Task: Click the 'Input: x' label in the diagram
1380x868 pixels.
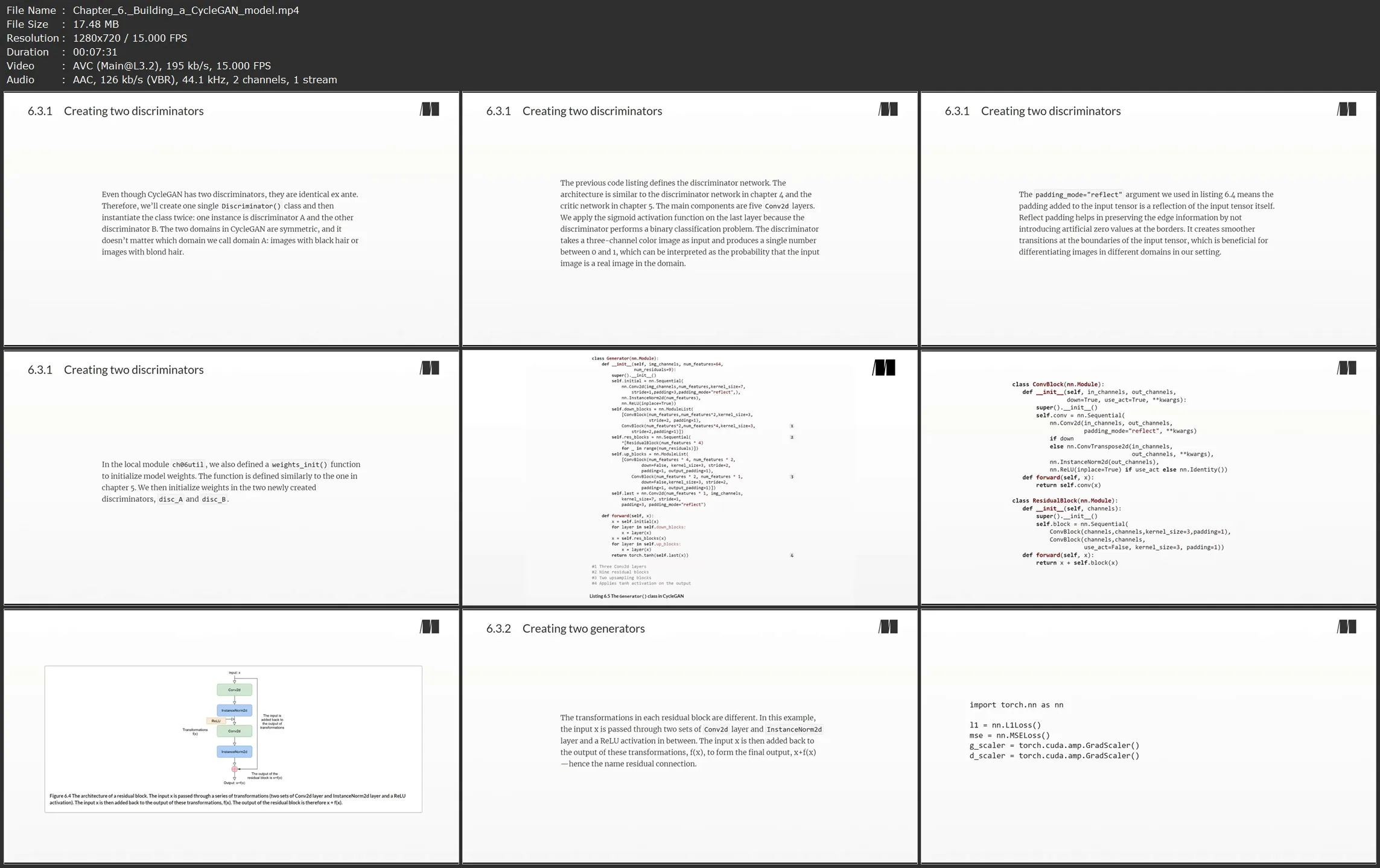Action: 235,673
